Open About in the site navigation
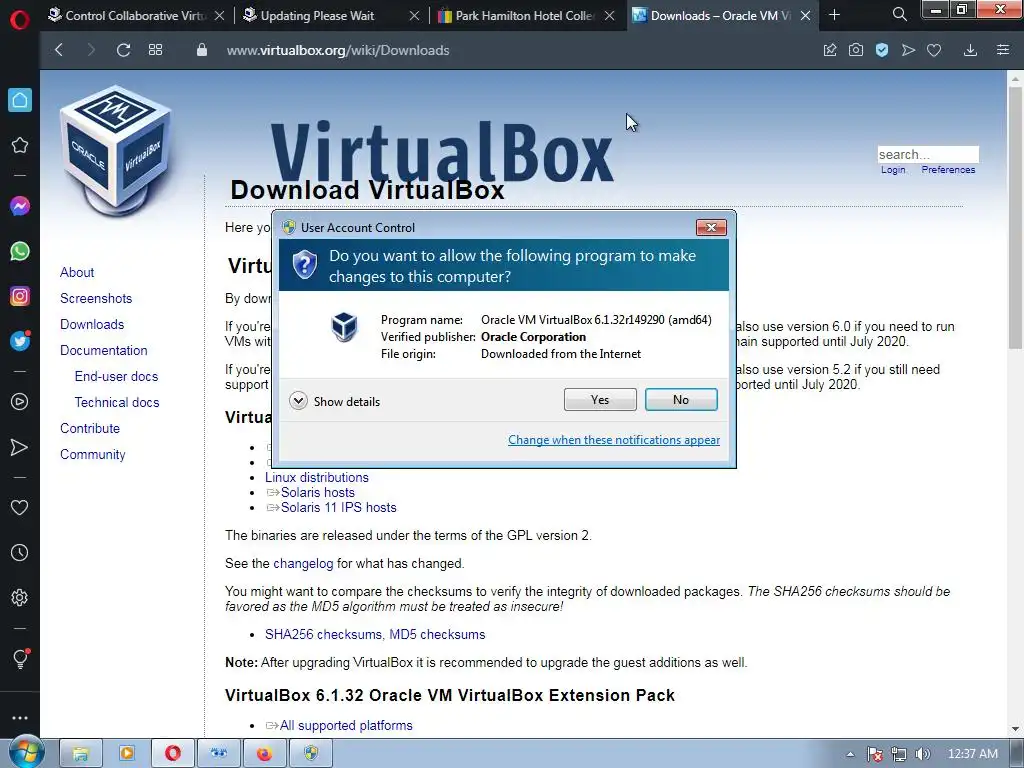1024x768 pixels. point(77,272)
